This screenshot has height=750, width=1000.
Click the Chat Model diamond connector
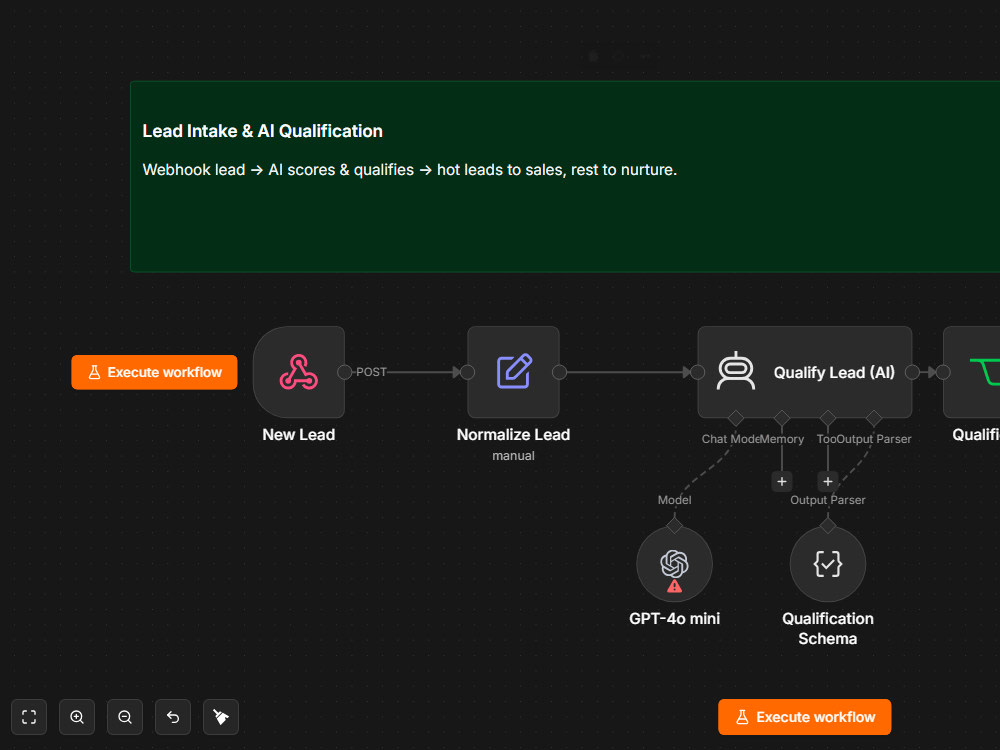click(736, 418)
